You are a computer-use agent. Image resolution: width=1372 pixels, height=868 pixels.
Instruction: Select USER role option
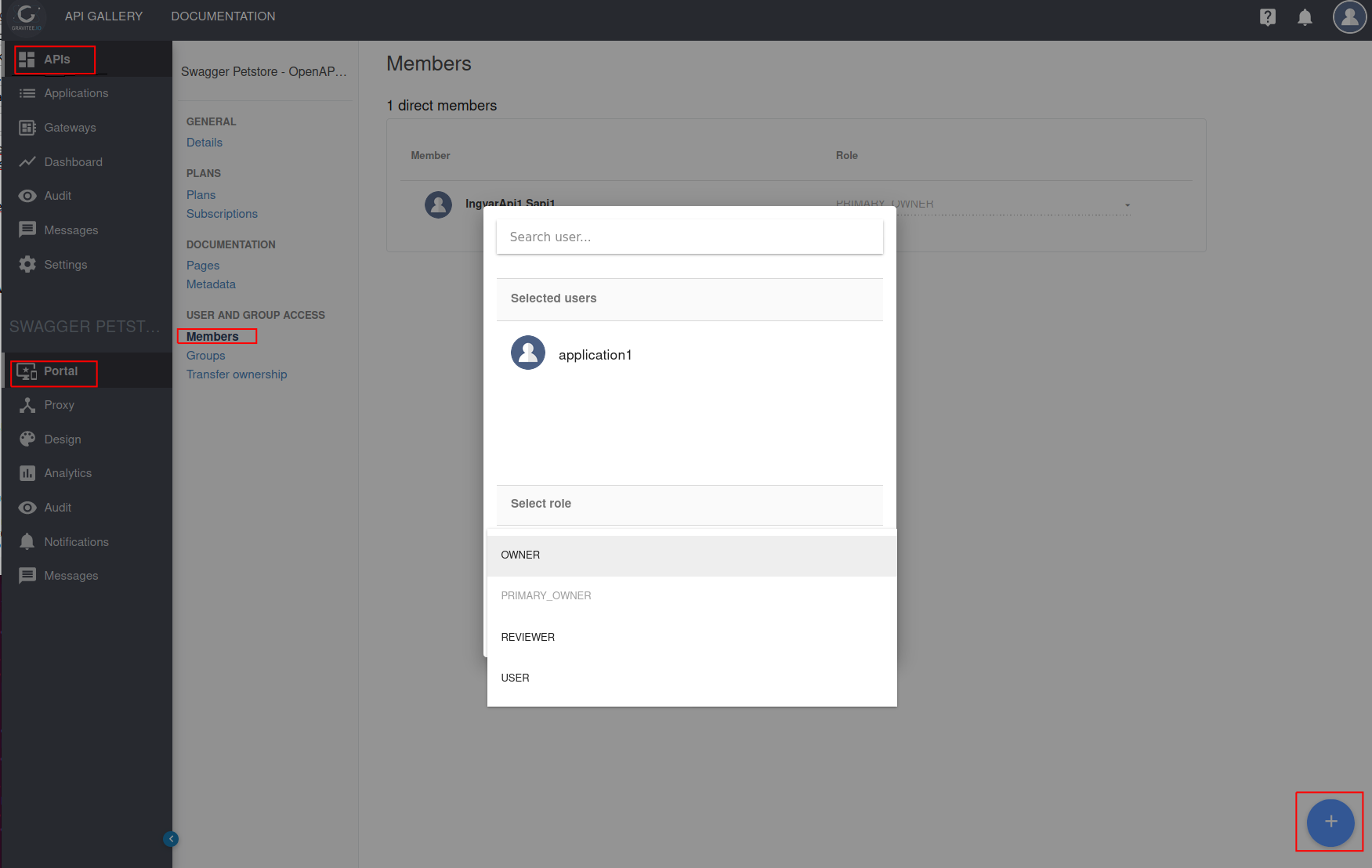692,678
